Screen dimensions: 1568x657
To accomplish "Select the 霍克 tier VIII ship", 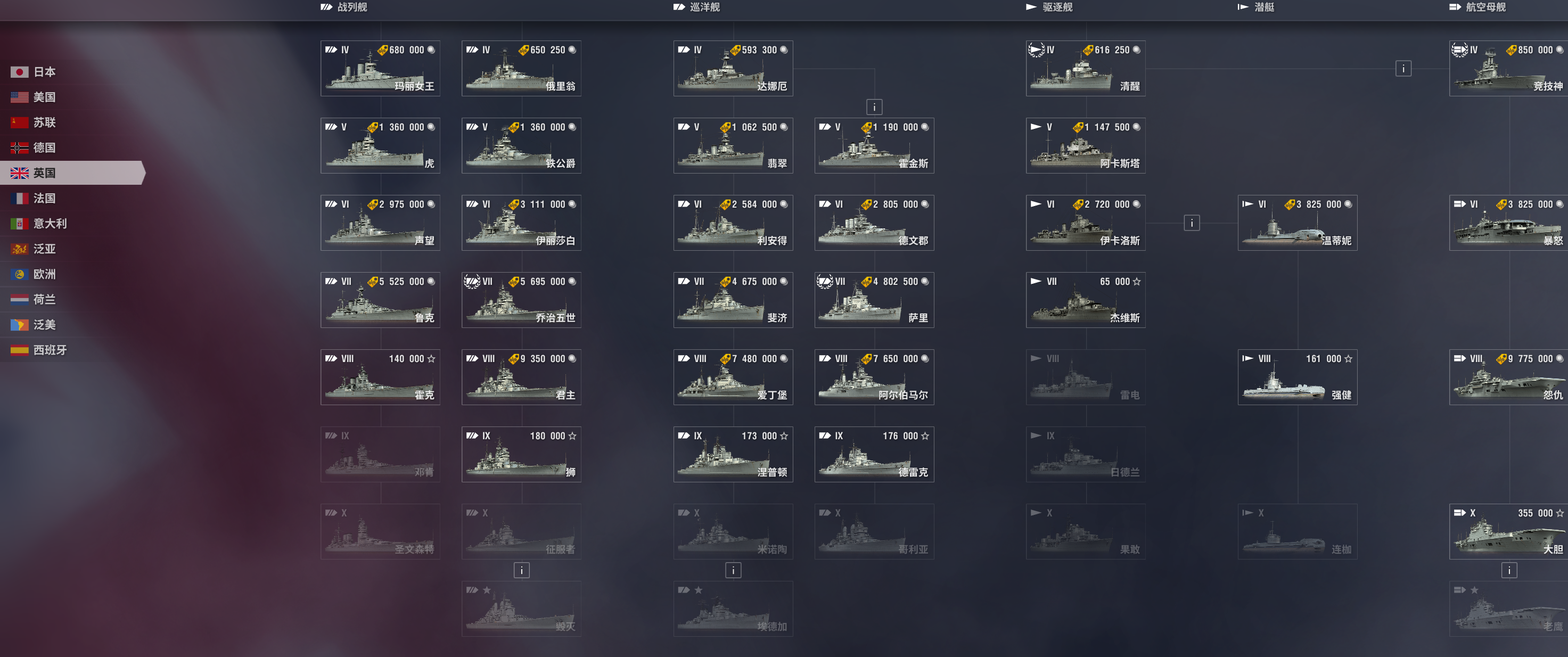I will tap(381, 377).
